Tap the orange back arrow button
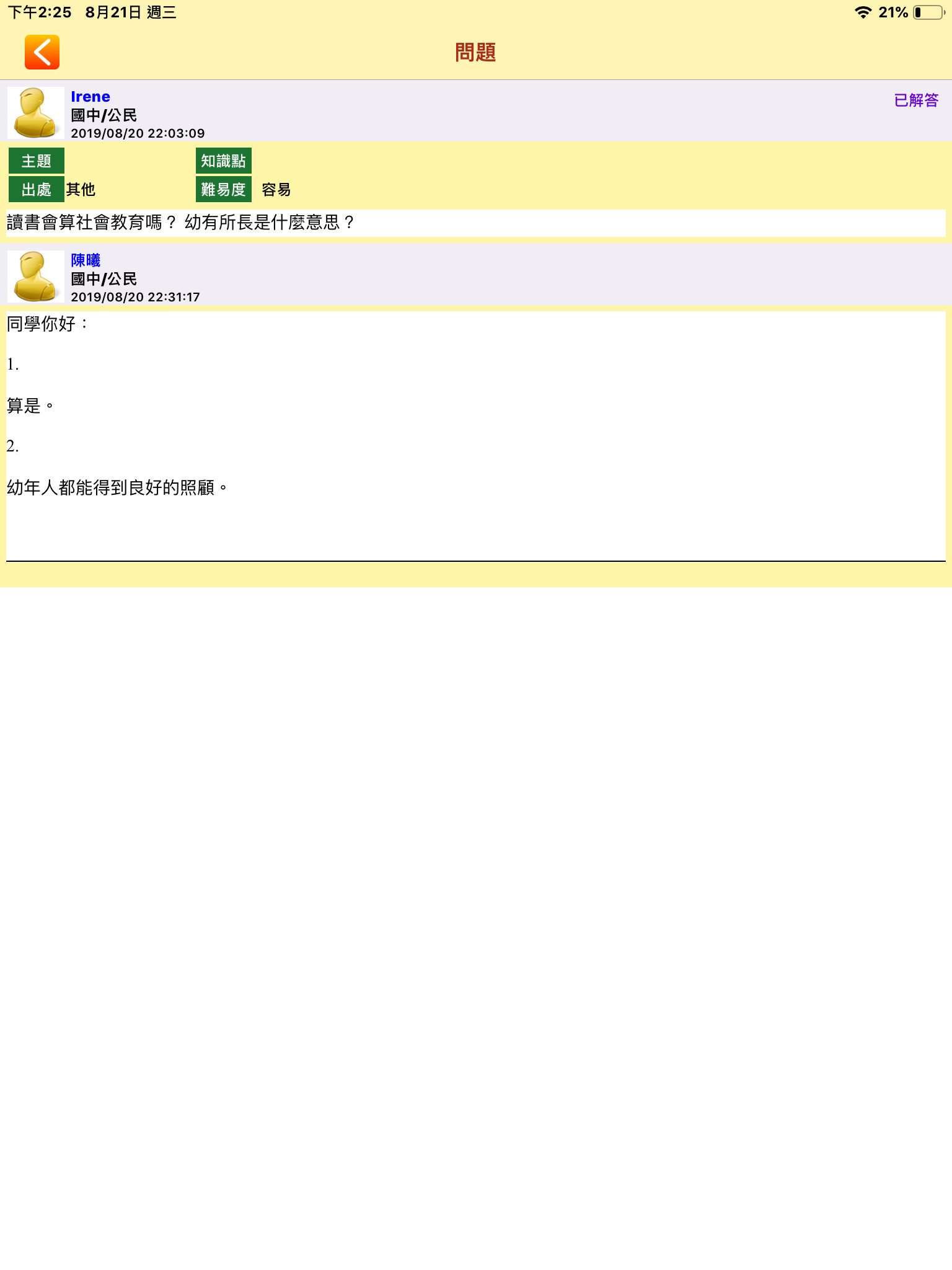 click(x=42, y=52)
